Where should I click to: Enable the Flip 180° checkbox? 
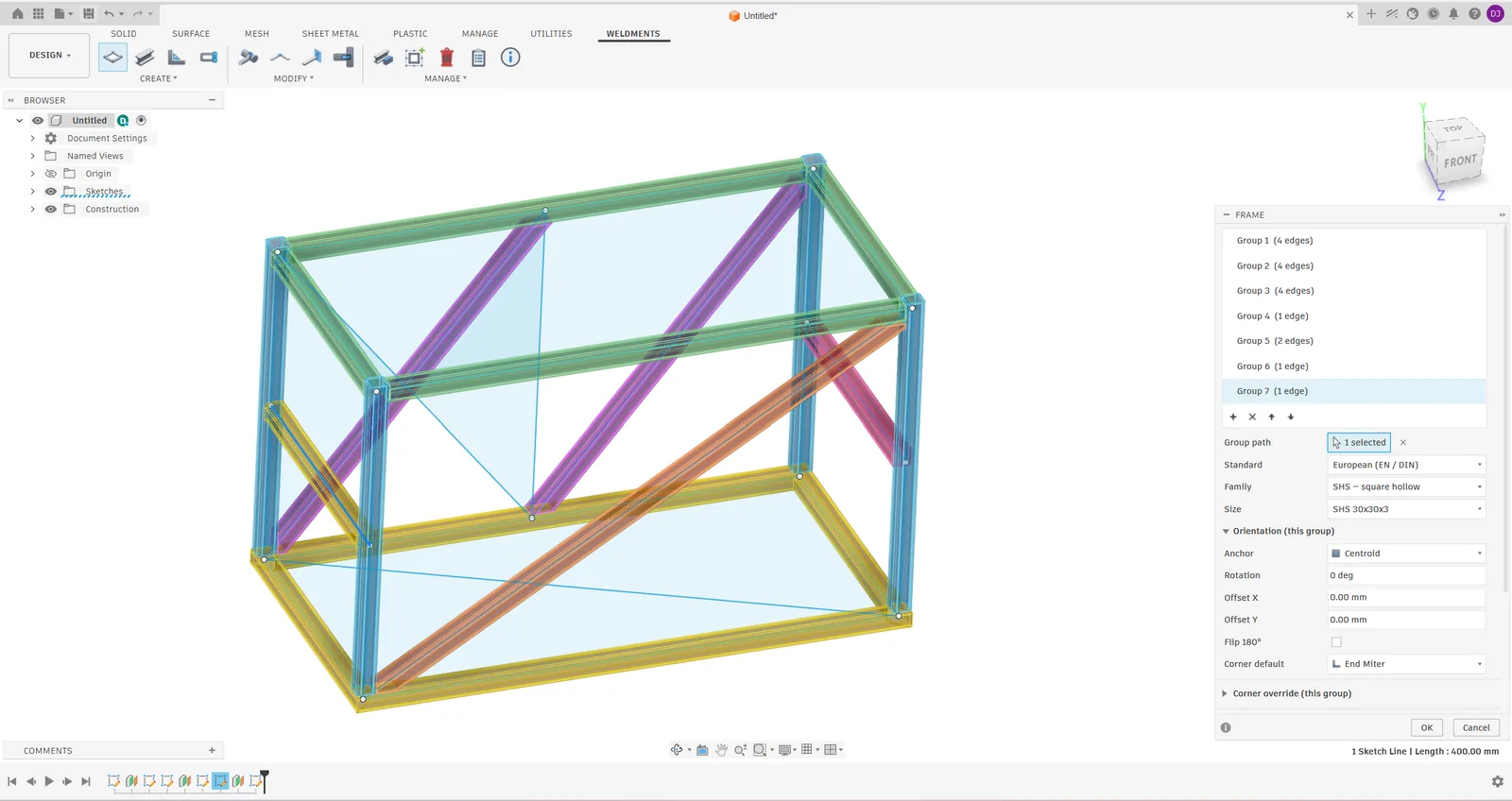[1336, 642]
